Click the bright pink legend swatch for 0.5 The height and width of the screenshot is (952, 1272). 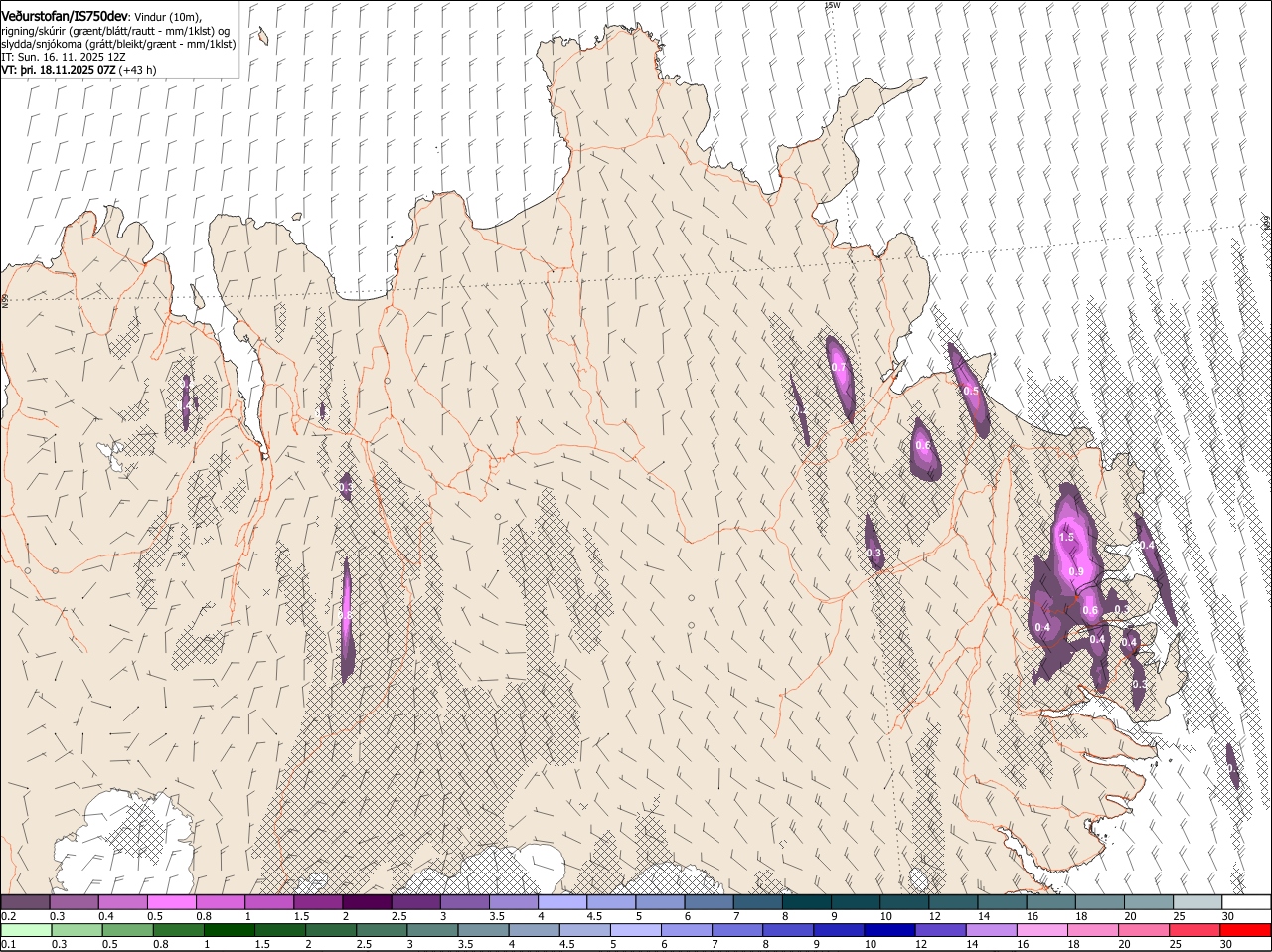pyautogui.click(x=172, y=902)
